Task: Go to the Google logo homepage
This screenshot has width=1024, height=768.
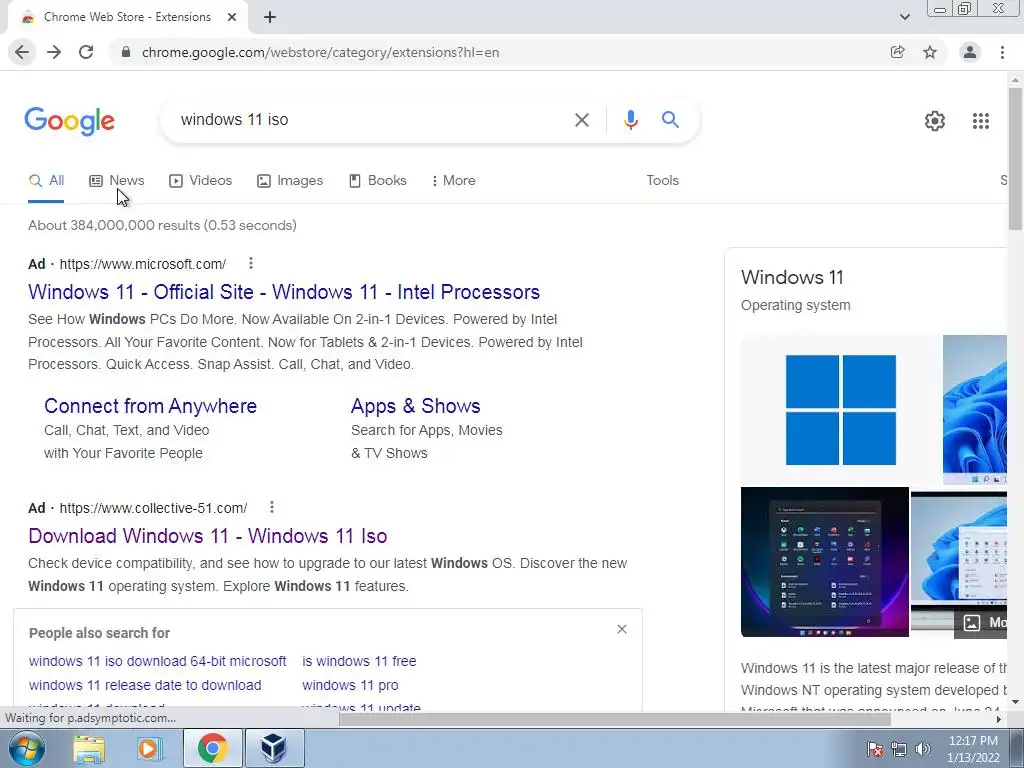Action: (69, 121)
